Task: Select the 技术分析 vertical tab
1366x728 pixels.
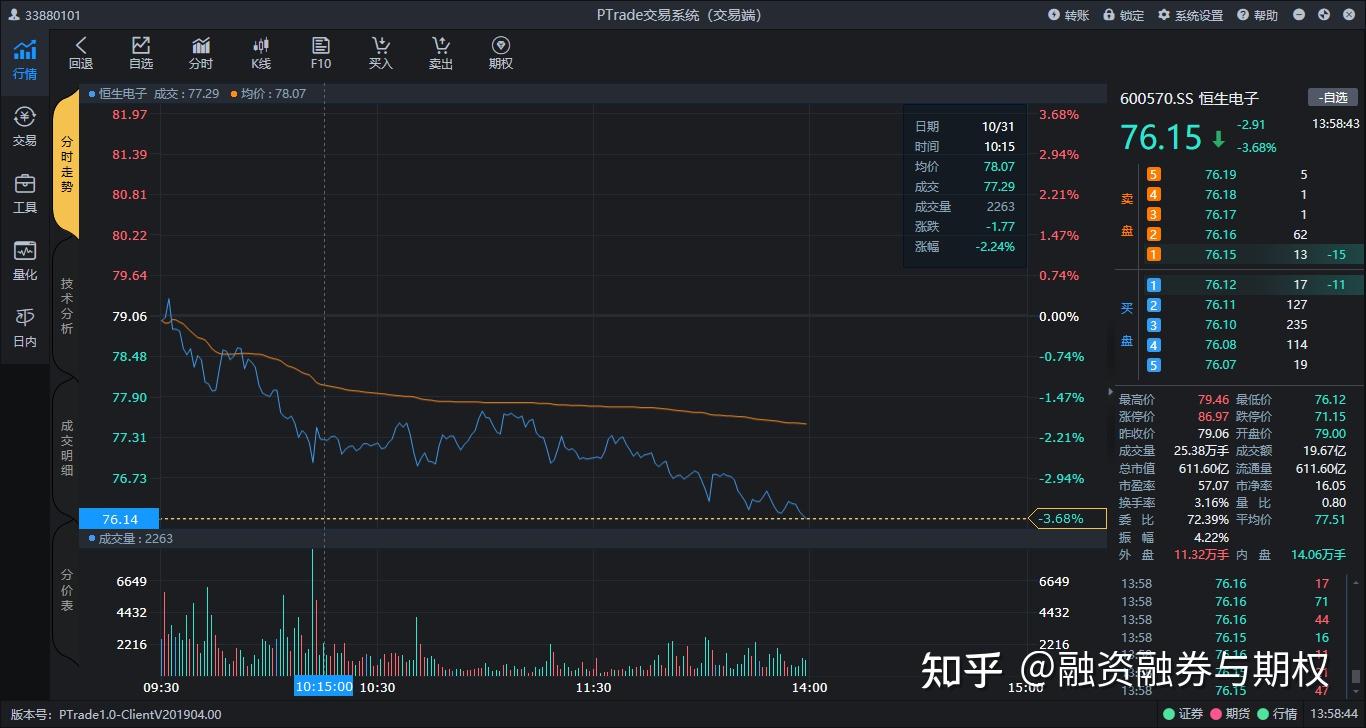Action: point(66,306)
